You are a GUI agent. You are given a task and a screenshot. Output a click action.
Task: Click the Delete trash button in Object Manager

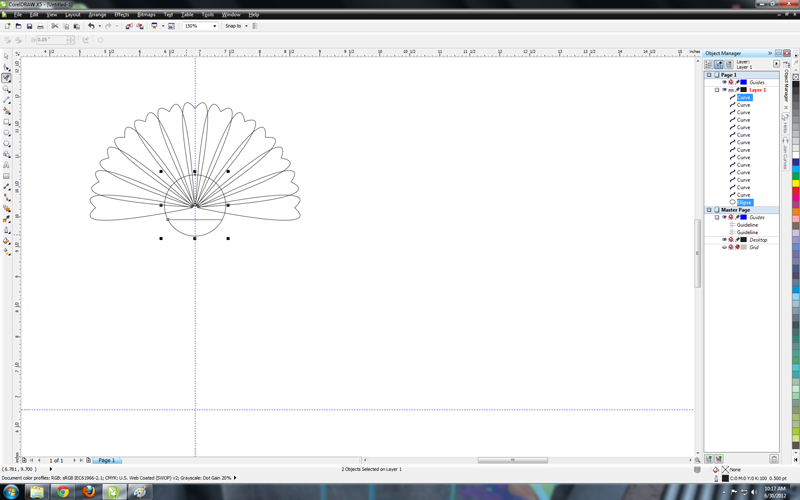tap(774, 459)
